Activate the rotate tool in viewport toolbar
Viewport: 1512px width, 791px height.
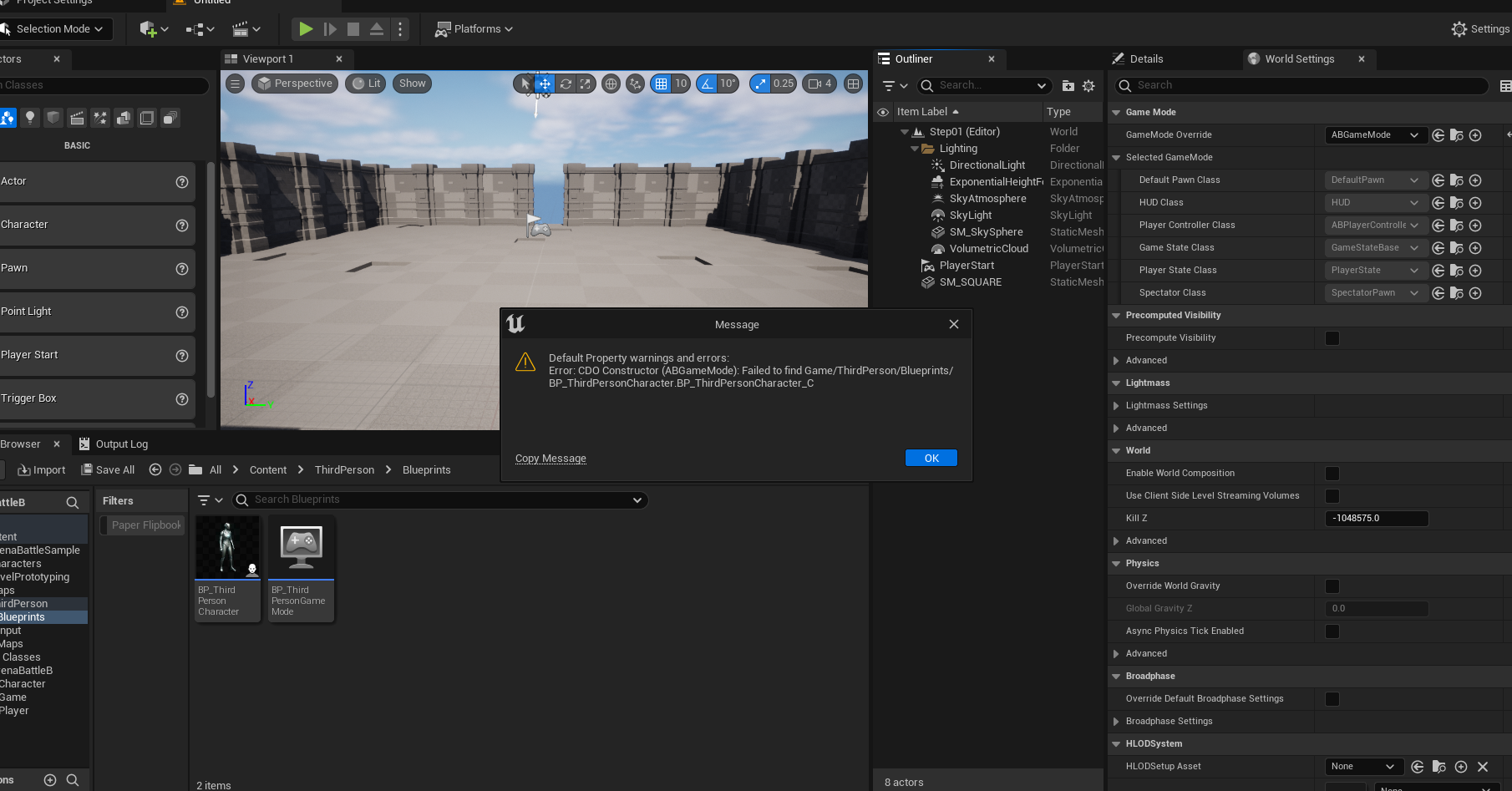(x=566, y=84)
